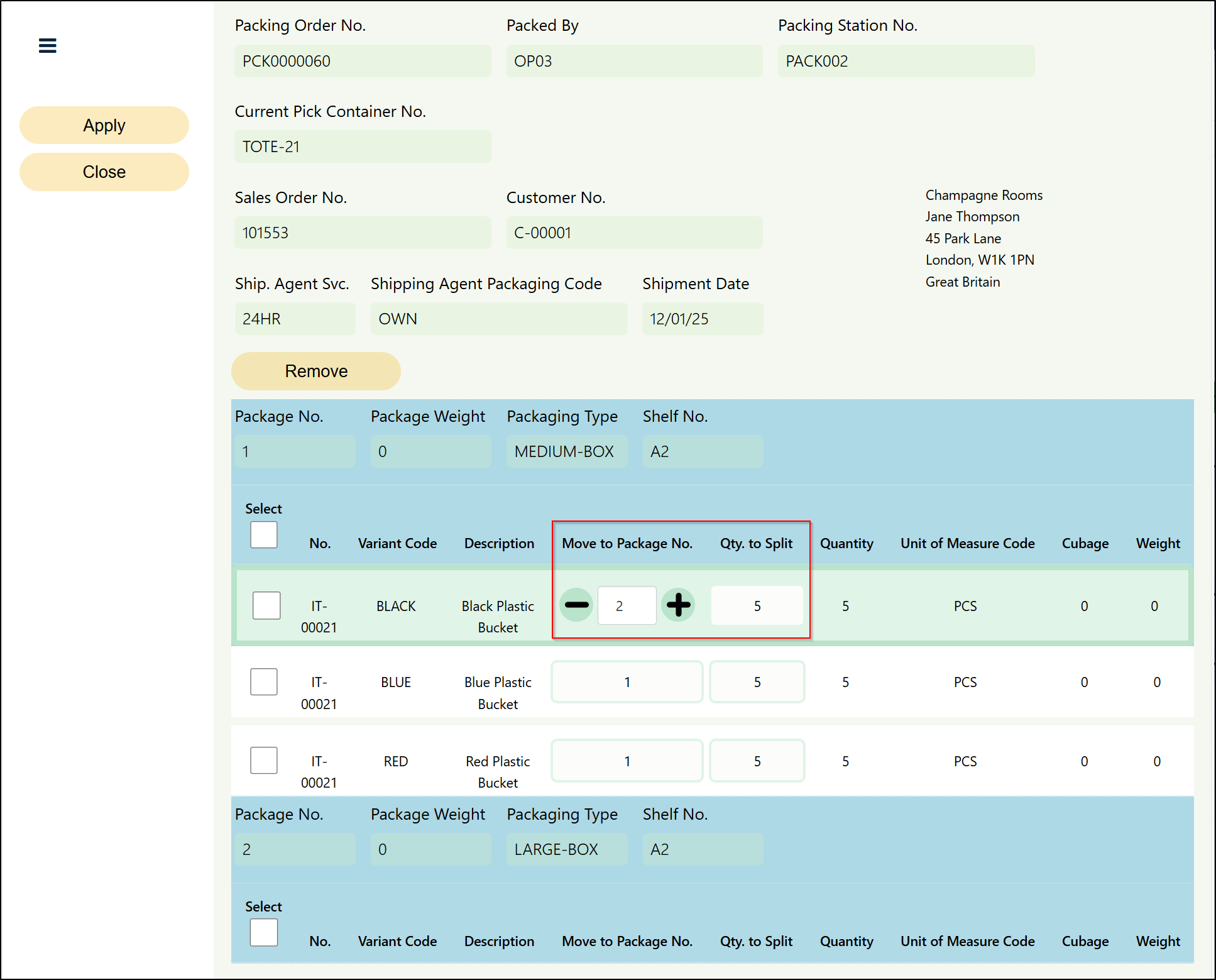Screen dimensions: 1216x980
Task: Click the Packaging Type MEDIUM-BOX field
Action: (x=566, y=451)
